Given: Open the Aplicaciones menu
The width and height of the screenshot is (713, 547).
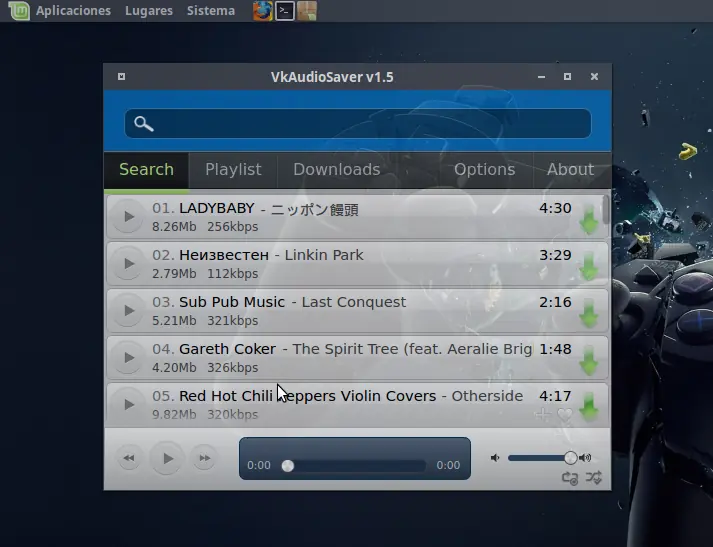Looking at the screenshot, I should click(73, 10).
